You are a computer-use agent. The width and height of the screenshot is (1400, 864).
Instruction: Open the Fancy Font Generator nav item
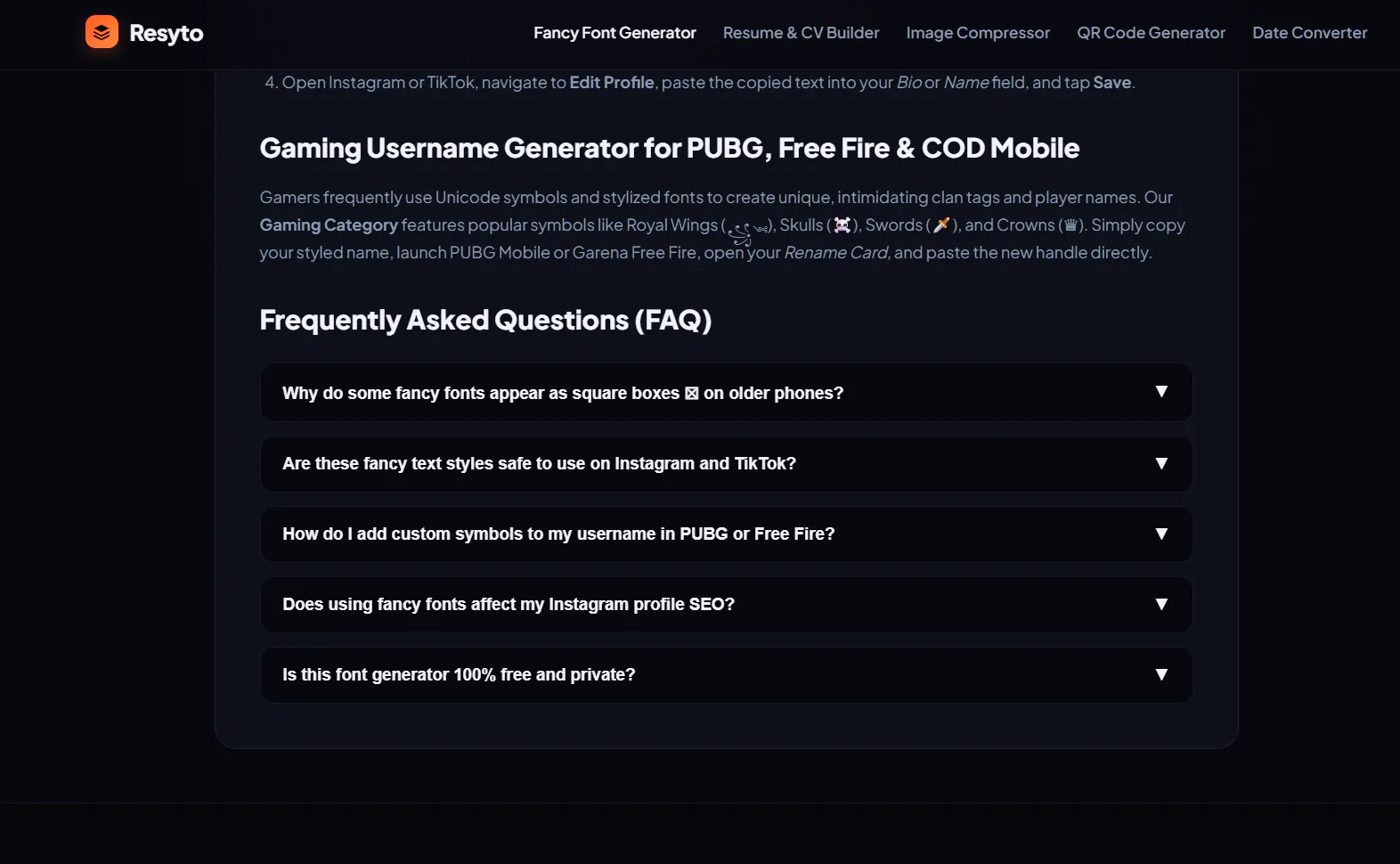click(615, 33)
